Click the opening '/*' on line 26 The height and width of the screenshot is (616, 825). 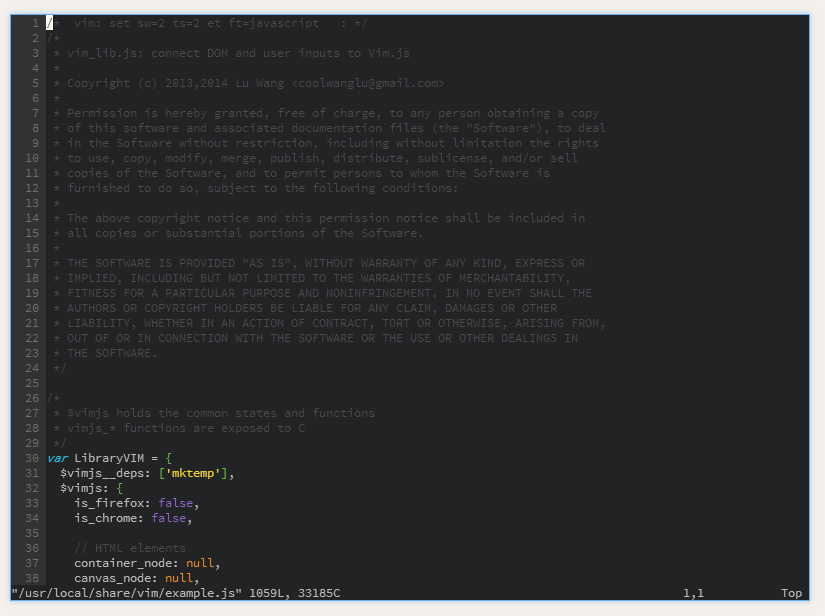coord(53,398)
